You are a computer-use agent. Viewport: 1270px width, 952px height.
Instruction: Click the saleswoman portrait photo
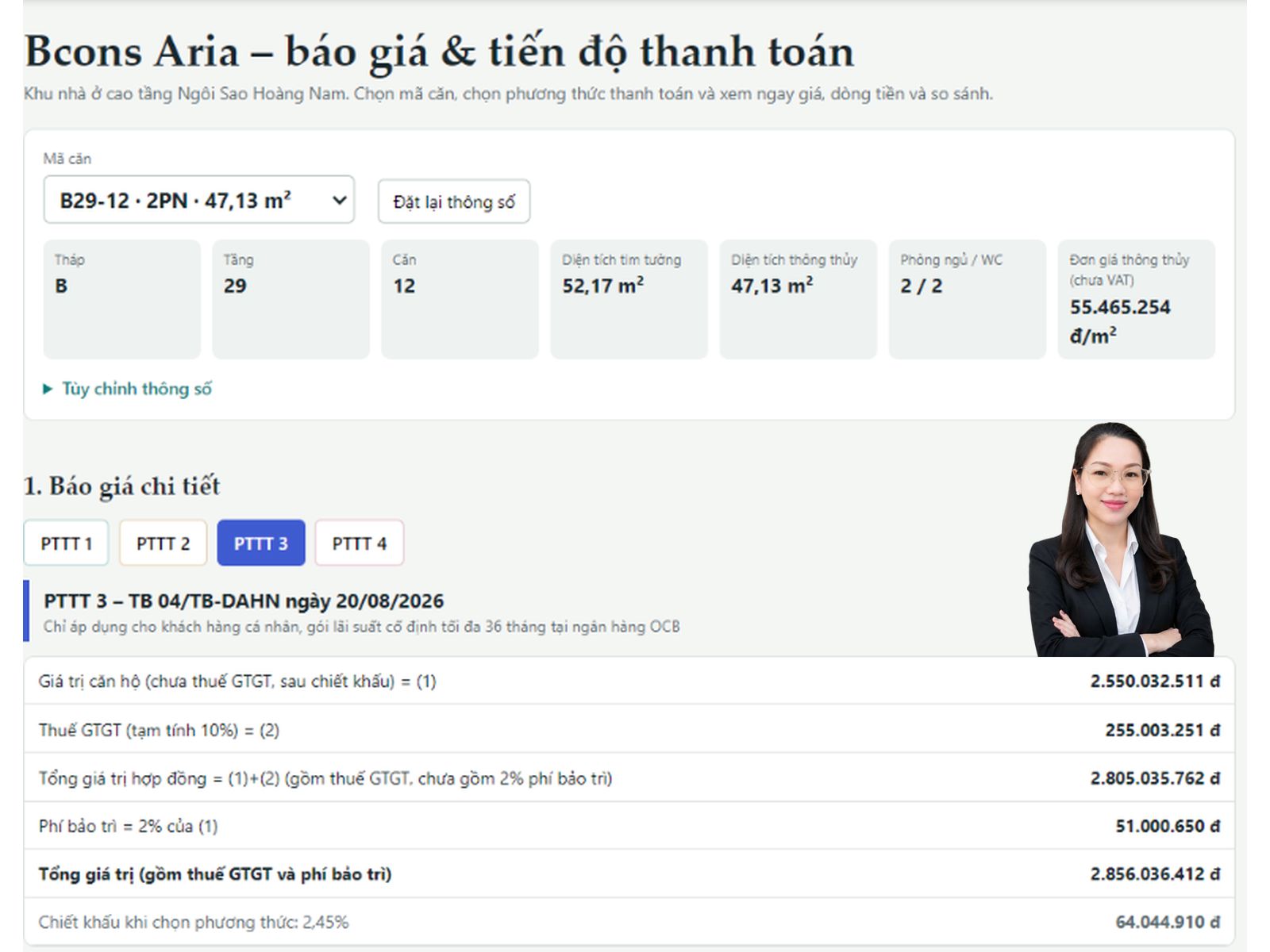point(1121,539)
